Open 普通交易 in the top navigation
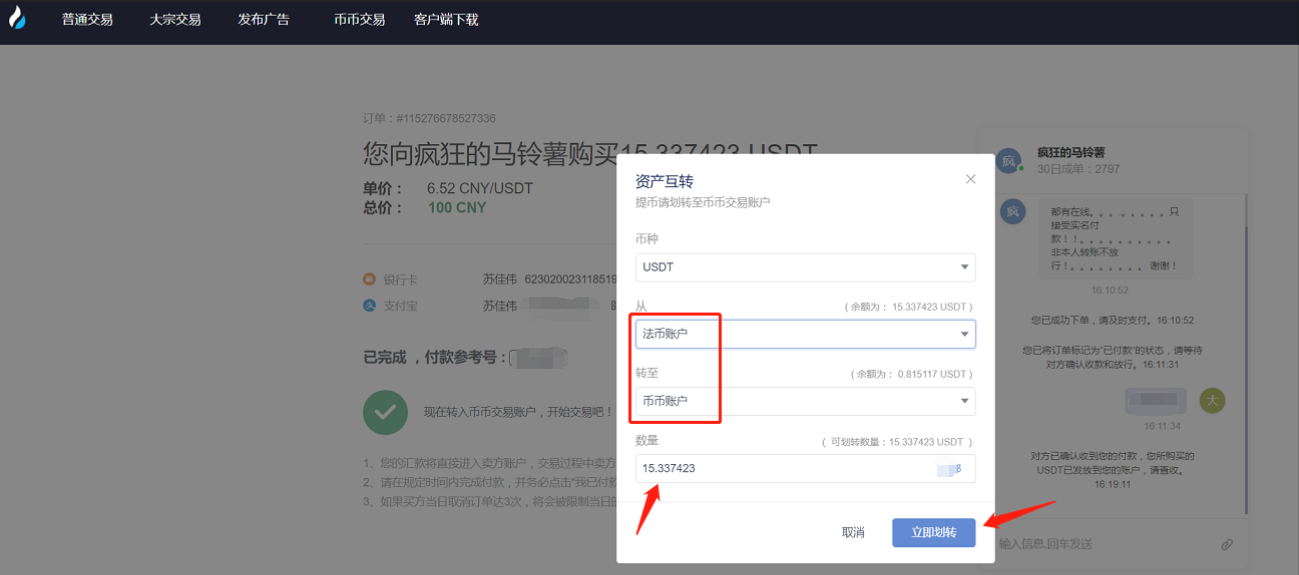This screenshot has width=1299, height=575. (87, 20)
